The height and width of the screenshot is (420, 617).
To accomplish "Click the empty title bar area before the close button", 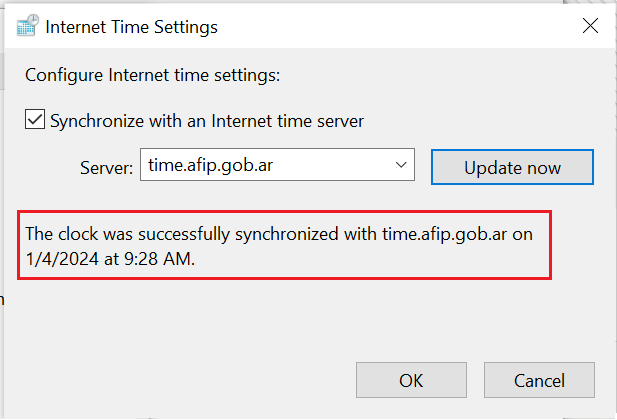I will tap(393, 26).
